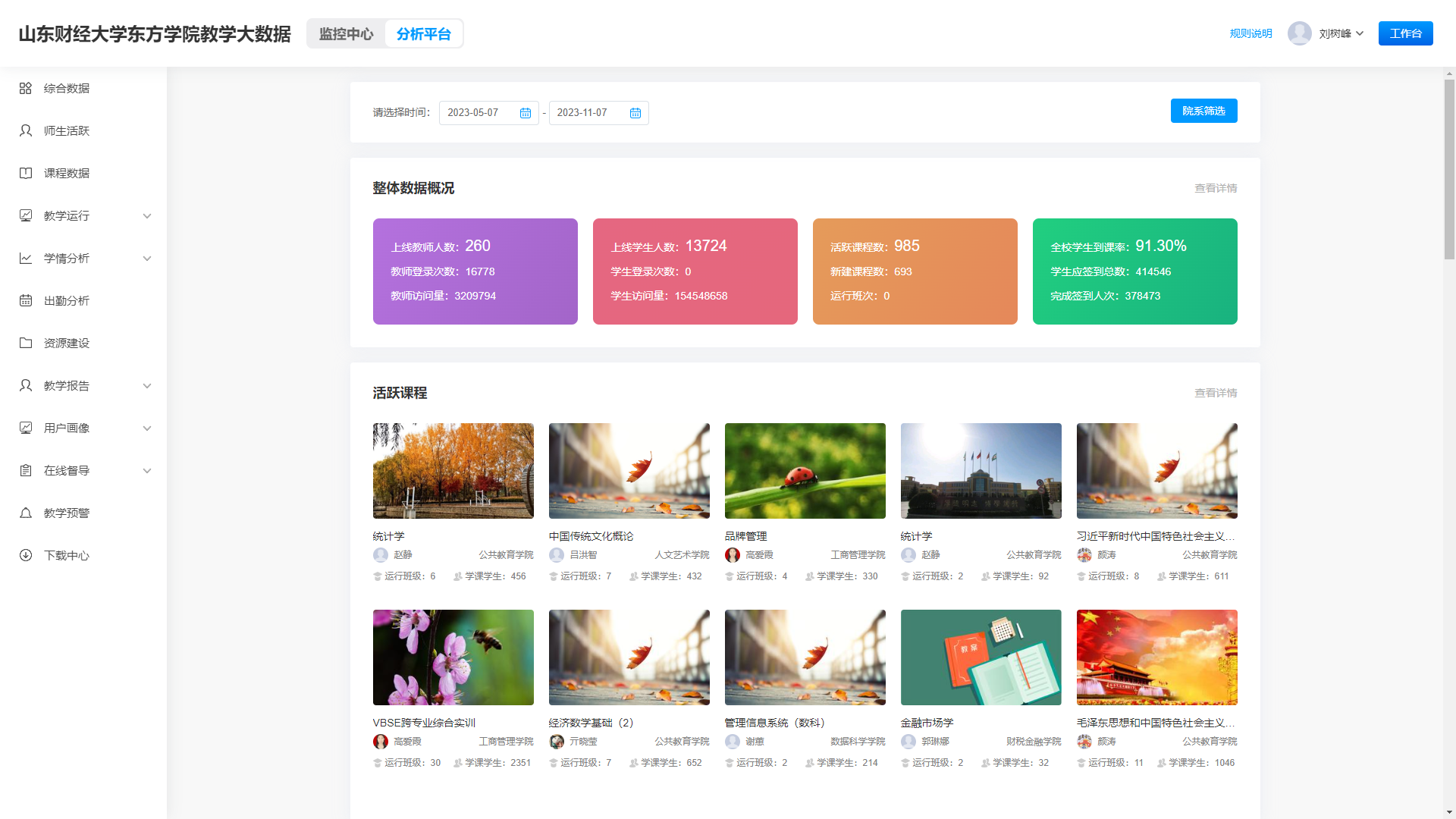The height and width of the screenshot is (819, 1456).
Task: Click the 综合数据 grid icon in sidebar
Action: coord(26,89)
